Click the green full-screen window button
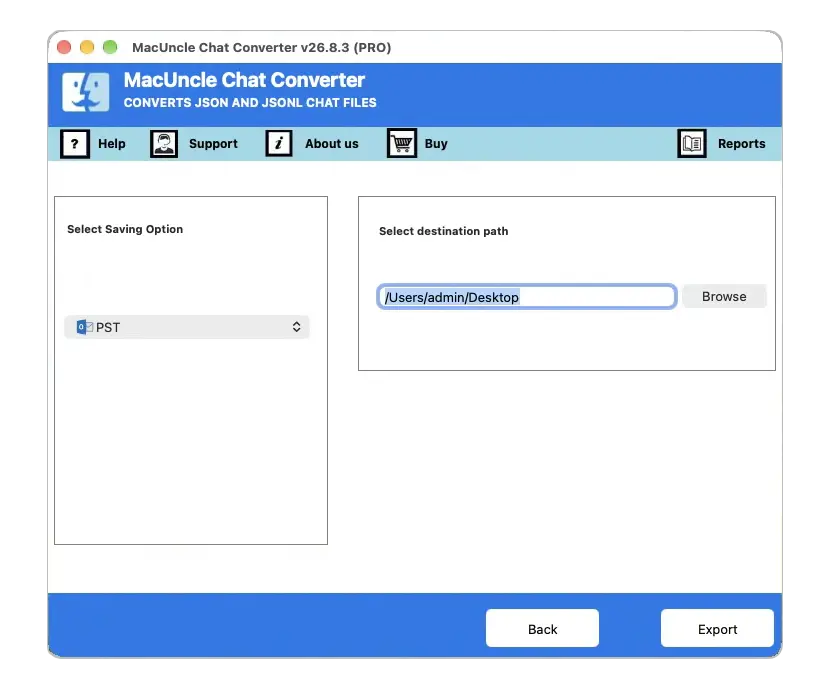 tap(110, 47)
